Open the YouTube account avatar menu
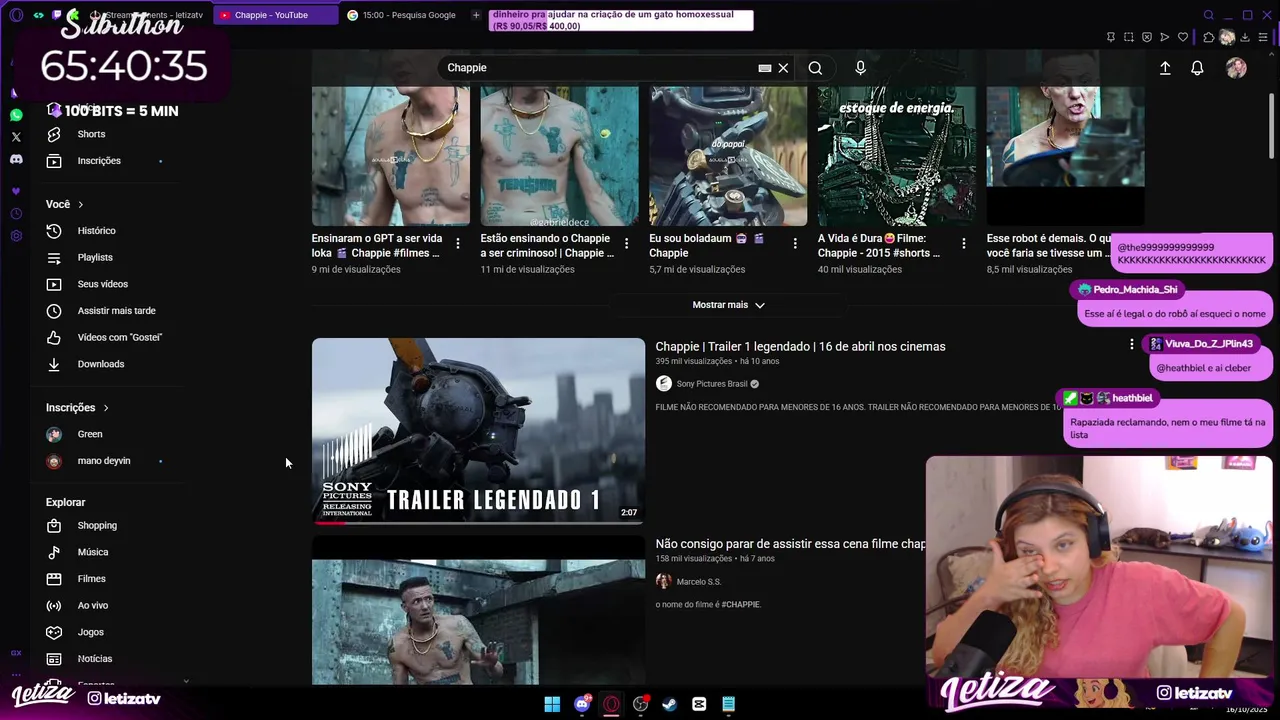This screenshot has width=1280, height=720. tap(1237, 68)
